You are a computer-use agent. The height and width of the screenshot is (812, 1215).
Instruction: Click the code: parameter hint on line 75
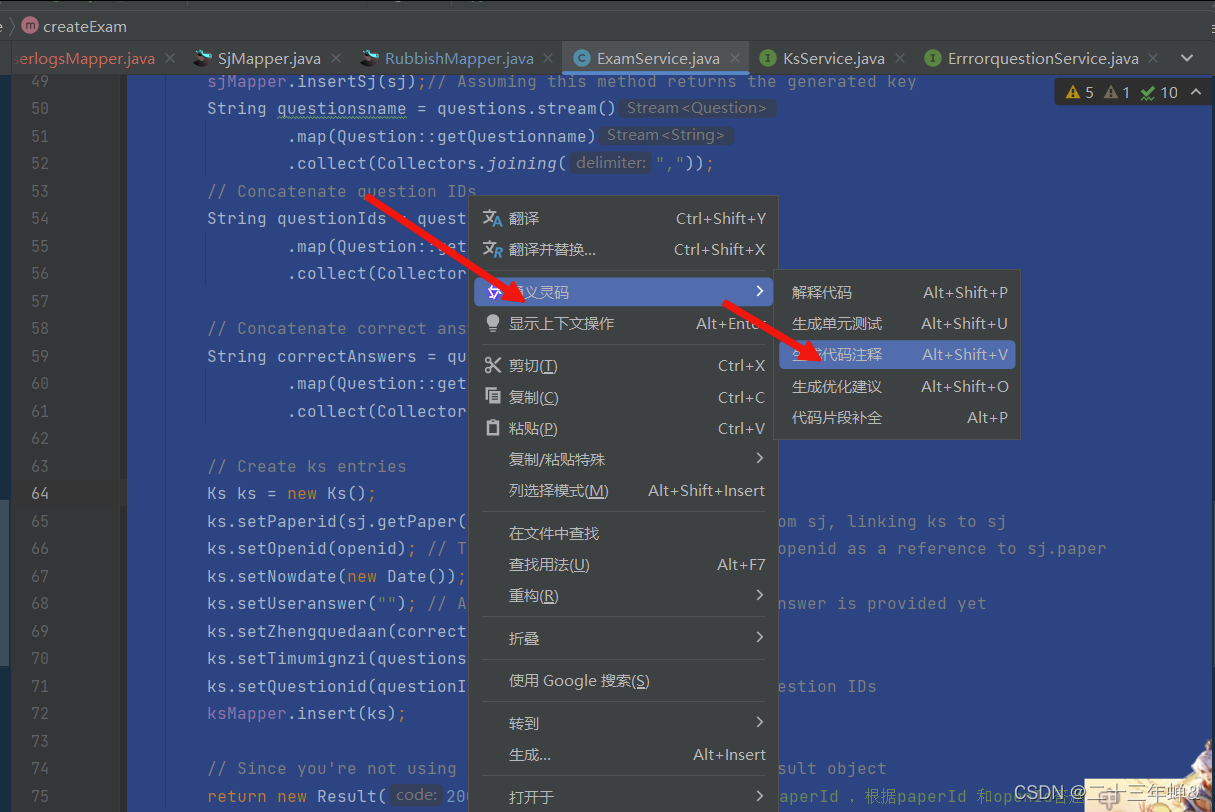[x=416, y=796]
